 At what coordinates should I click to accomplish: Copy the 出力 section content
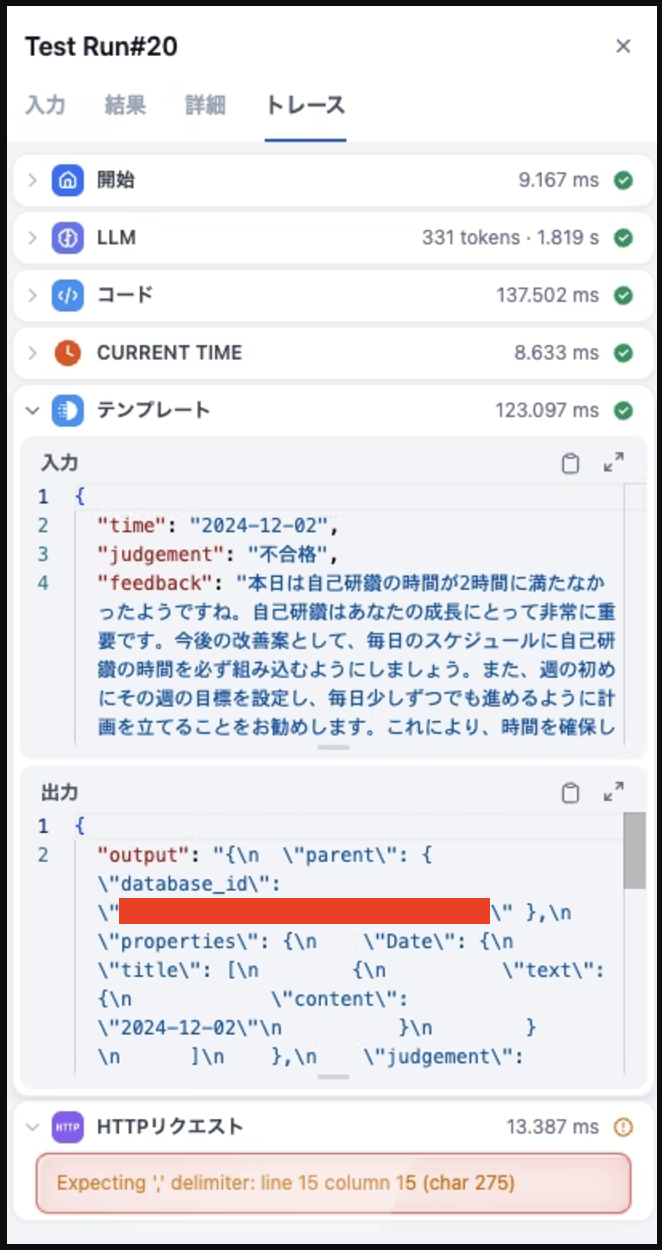pyautogui.click(x=570, y=793)
